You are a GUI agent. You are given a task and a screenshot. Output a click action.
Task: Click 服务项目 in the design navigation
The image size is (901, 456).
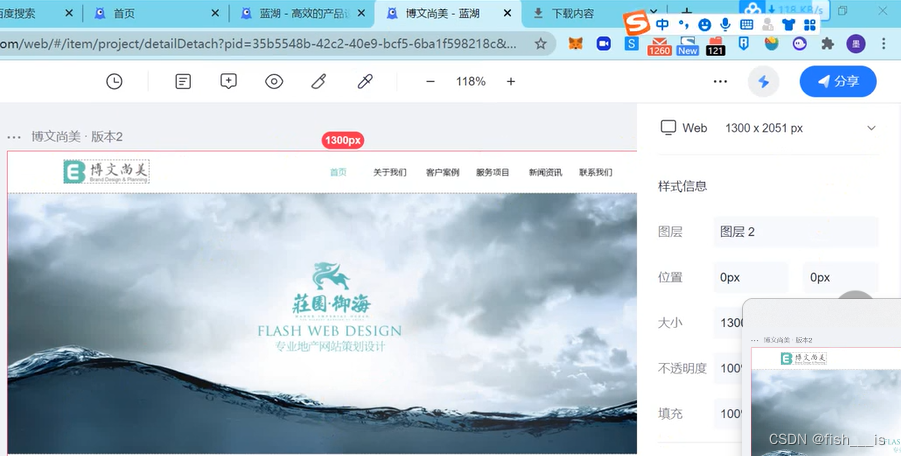(492, 172)
